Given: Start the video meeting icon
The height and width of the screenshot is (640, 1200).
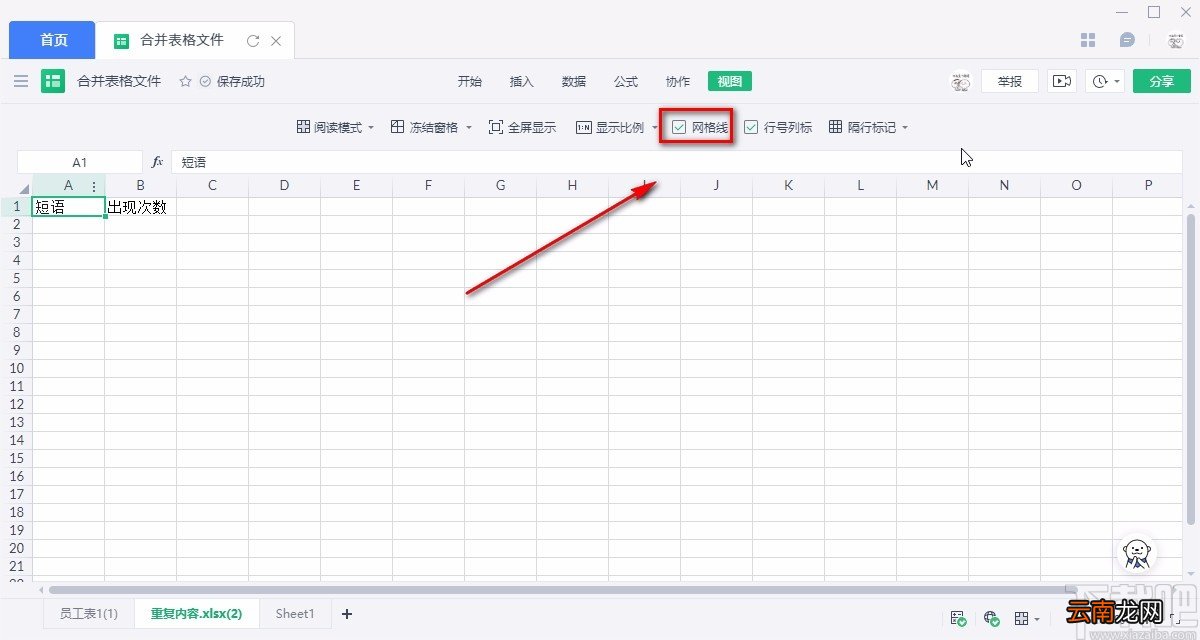Looking at the screenshot, I should (1062, 82).
